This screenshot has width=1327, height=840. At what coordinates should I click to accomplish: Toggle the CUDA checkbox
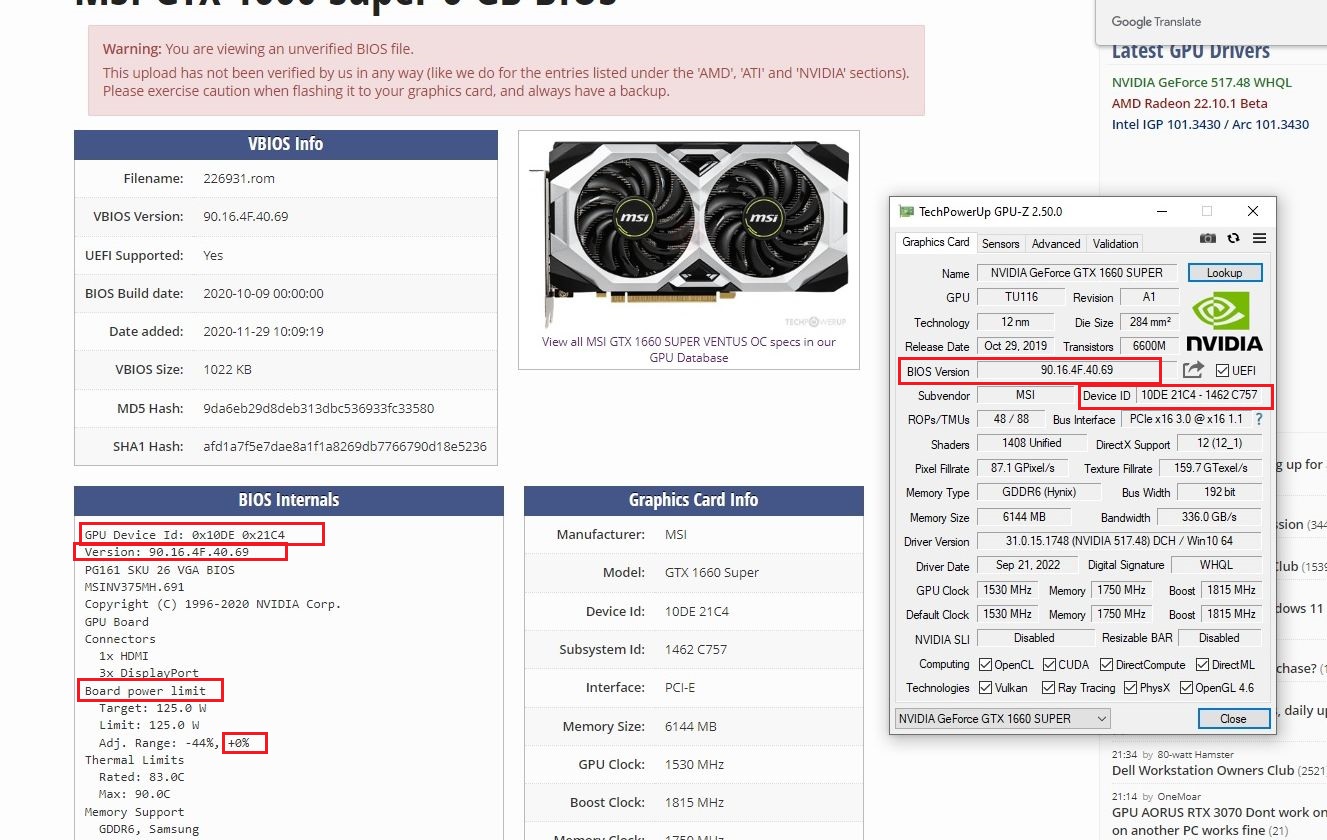coord(1050,664)
